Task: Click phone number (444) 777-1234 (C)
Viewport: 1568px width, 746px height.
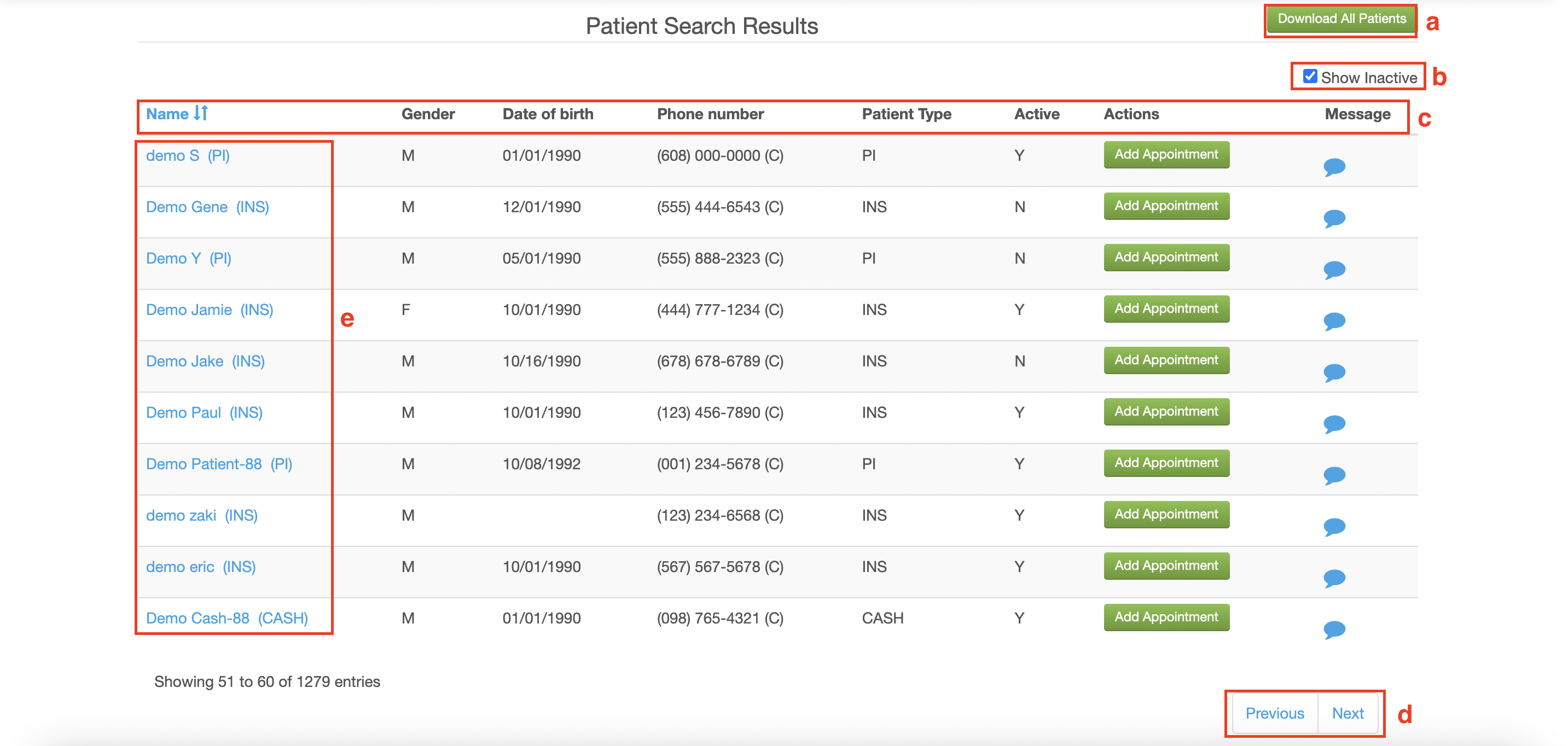Action: click(720, 310)
